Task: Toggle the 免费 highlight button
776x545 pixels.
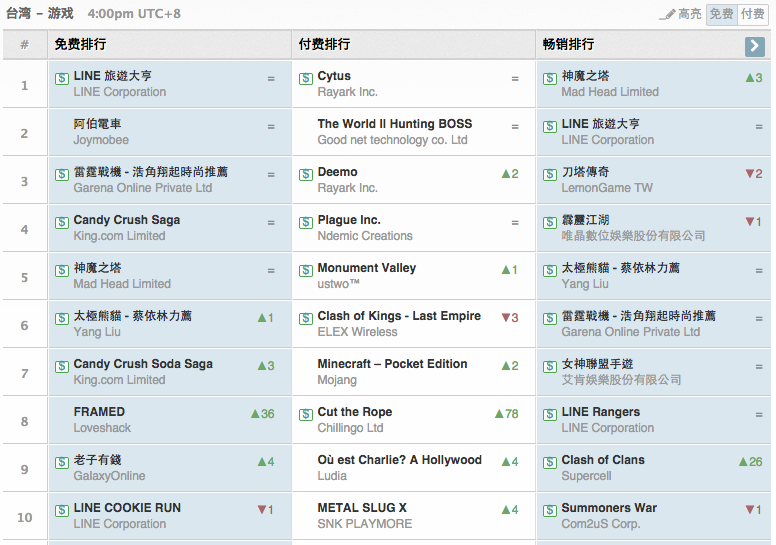Action: pyautogui.click(x=721, y=14)
